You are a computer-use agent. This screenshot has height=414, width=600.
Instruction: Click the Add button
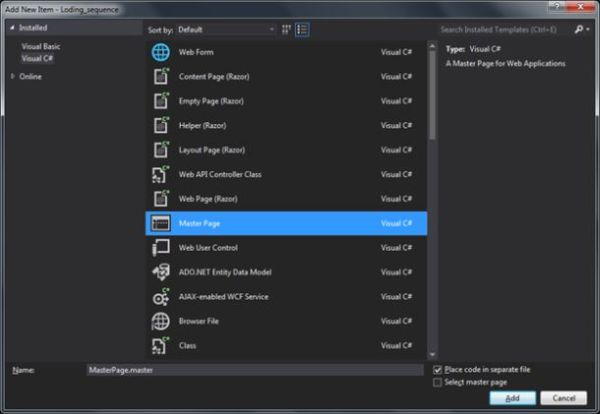[x=512, y=398]
